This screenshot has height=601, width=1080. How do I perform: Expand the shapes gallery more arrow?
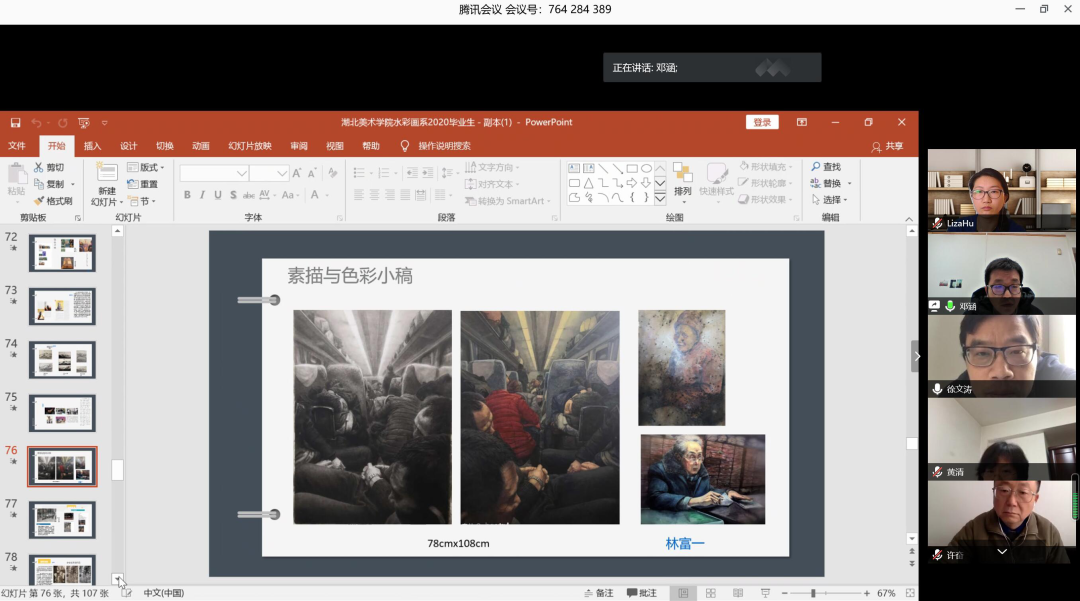[x=660, y=198]
